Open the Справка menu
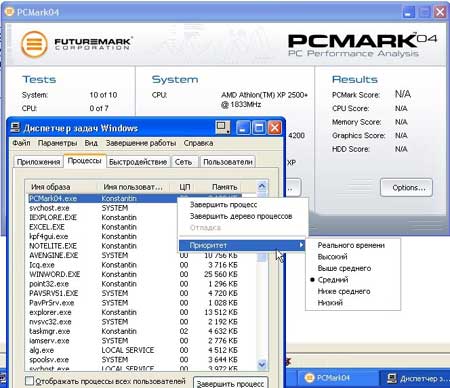Screen dimensions: 450x388 [x=198, y=143]
